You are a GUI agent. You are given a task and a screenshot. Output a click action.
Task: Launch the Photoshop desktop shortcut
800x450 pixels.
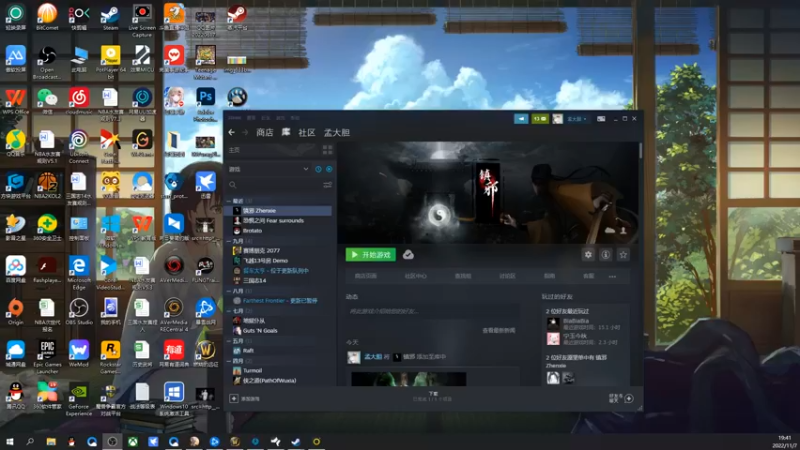click(205, 104)
